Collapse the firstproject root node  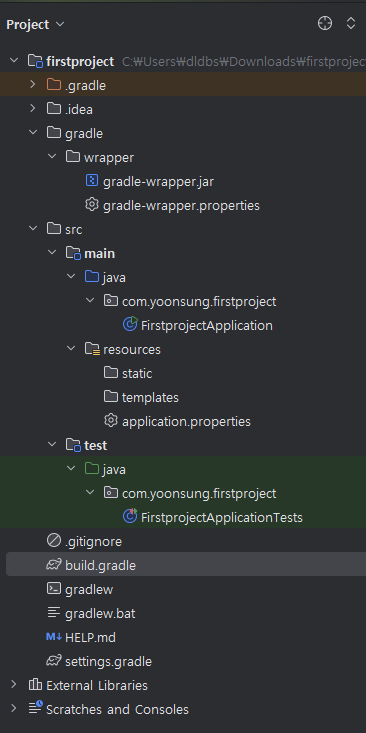14,61
